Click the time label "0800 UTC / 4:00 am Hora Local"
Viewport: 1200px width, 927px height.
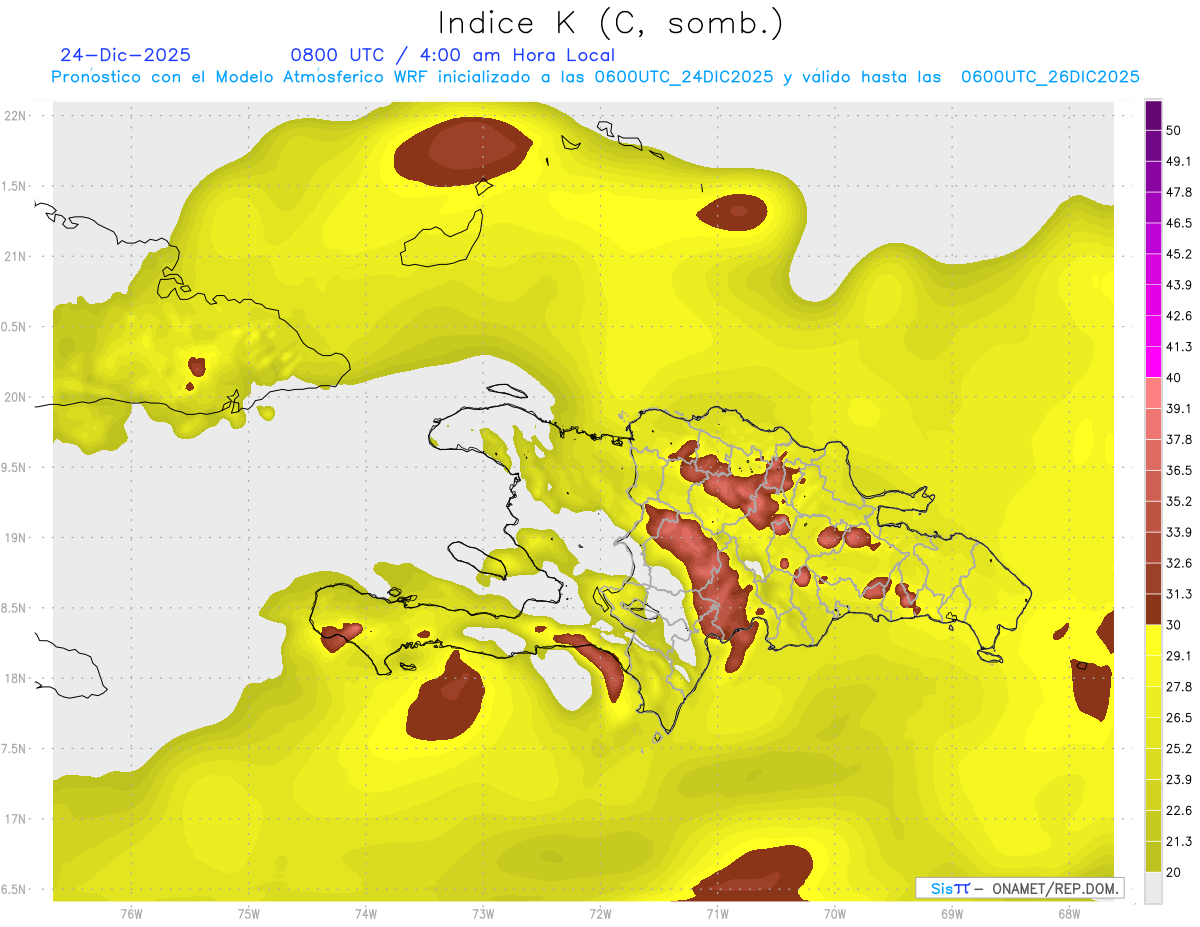point(453,55)
